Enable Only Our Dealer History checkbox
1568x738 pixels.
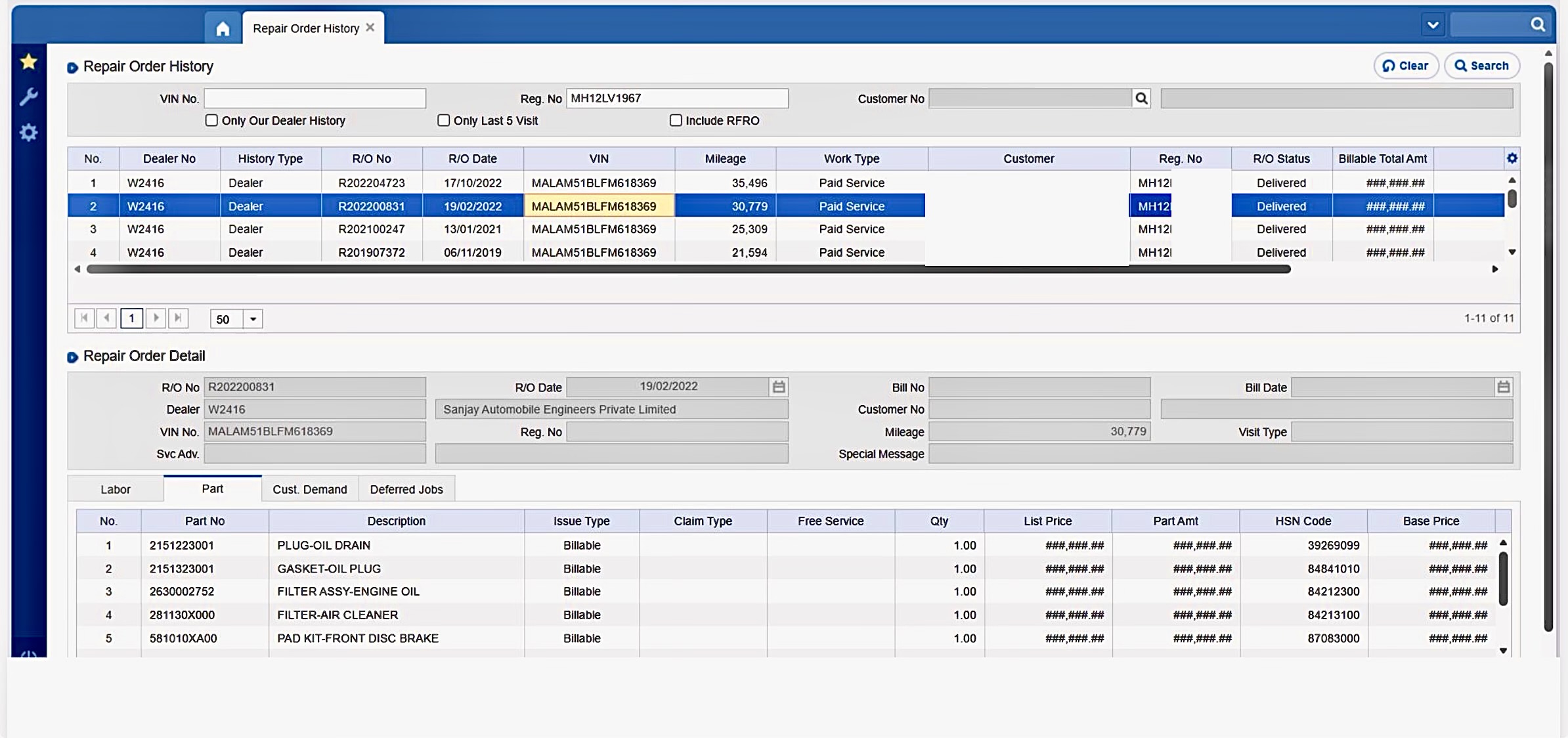[x=211, y=120]
